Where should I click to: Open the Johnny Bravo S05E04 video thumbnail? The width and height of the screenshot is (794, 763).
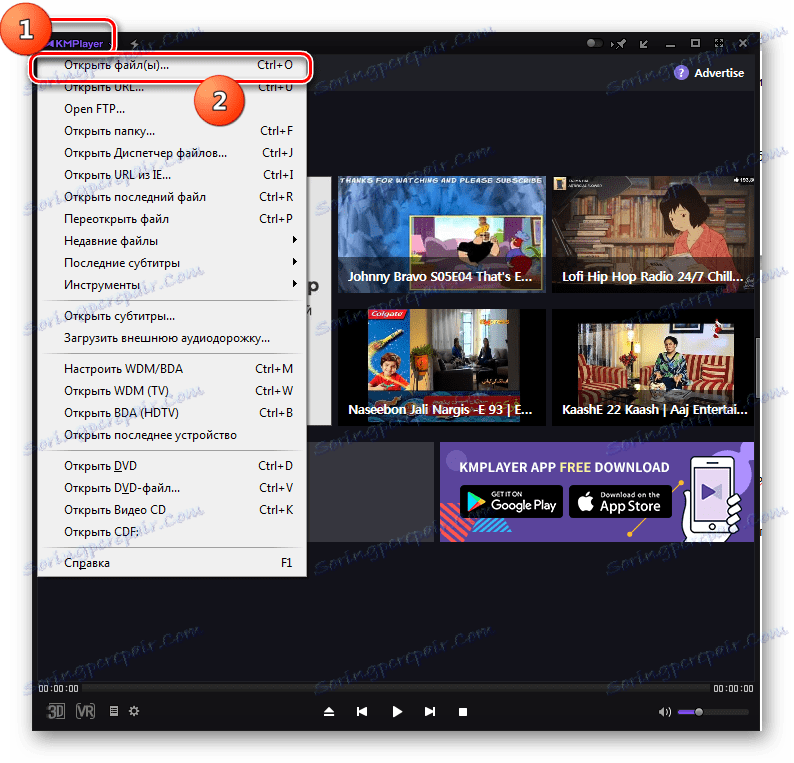pyautogui.click(x=442, y=234)
